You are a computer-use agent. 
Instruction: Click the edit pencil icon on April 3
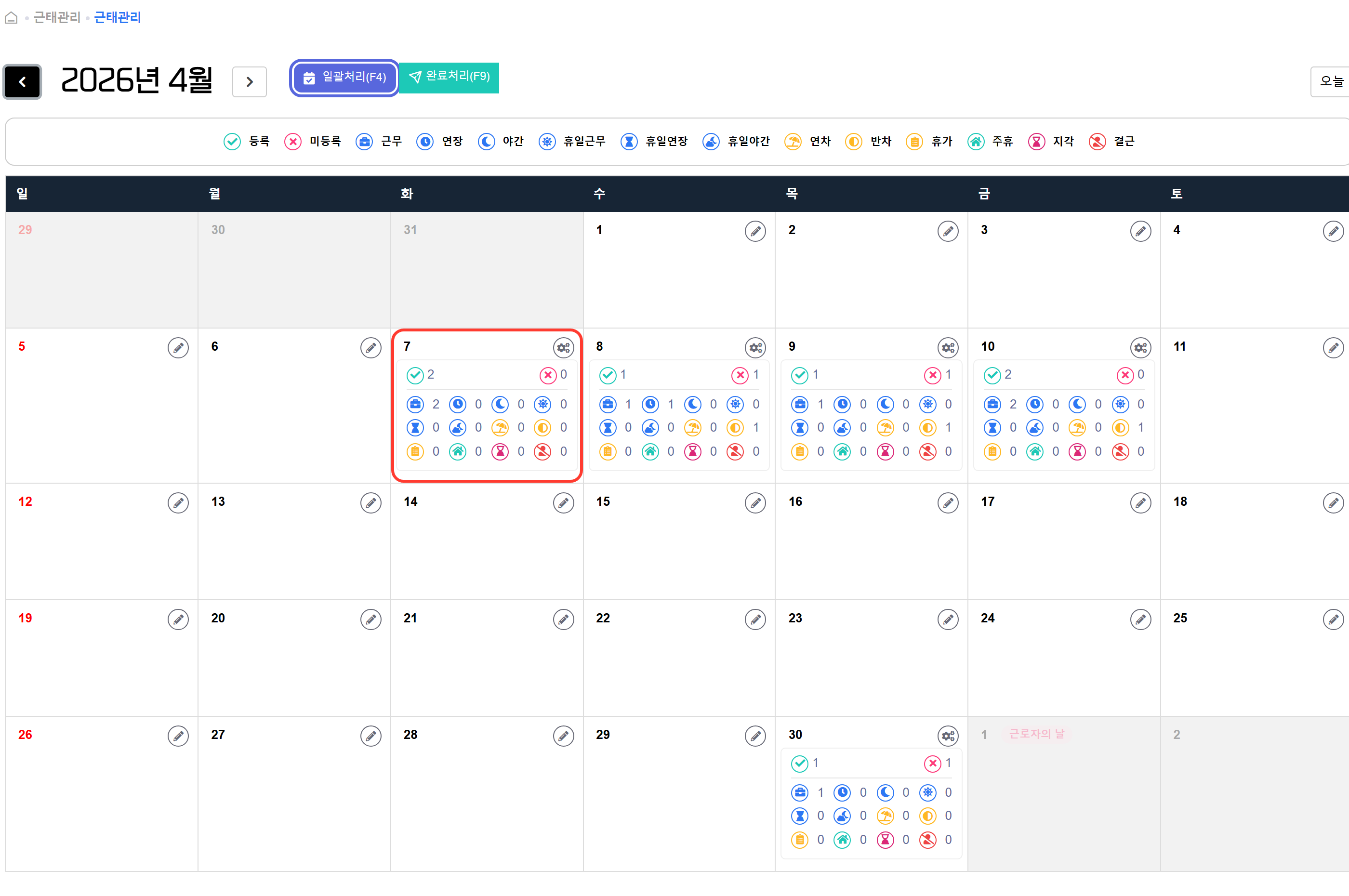1140,231
